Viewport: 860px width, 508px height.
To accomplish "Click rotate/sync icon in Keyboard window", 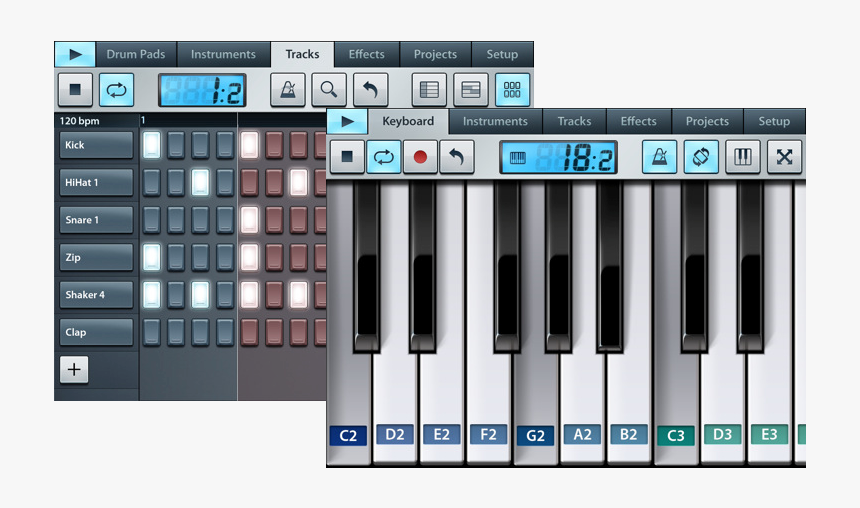I will pyautogui.click(x=701, y=157).
